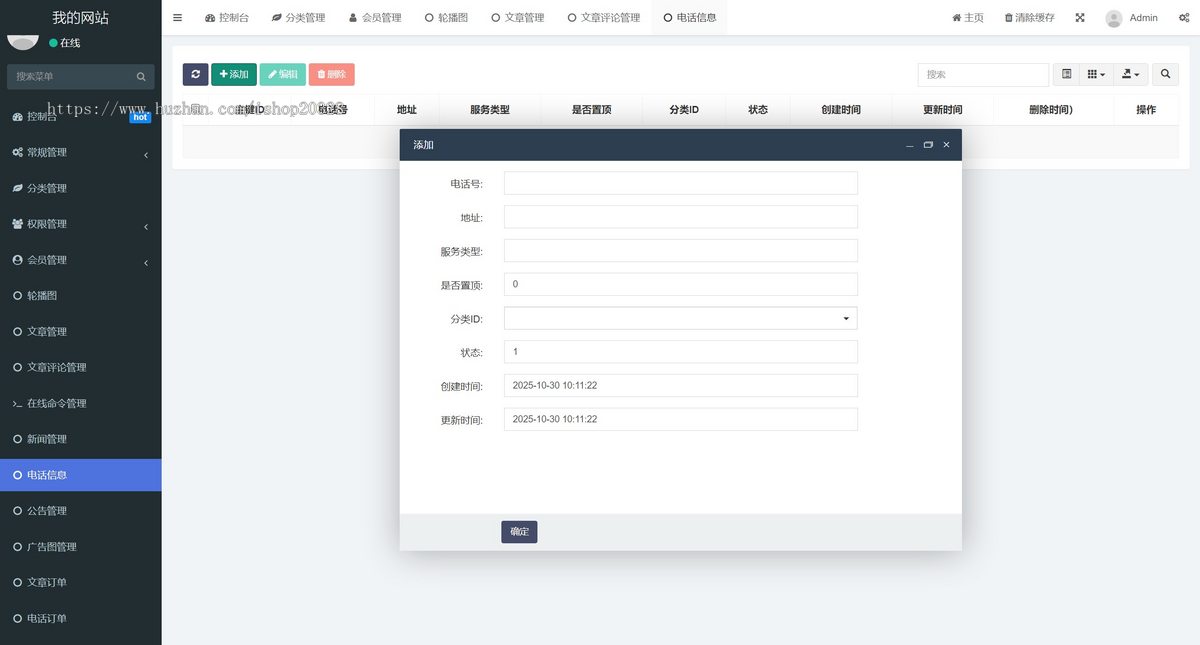Select the 电话信息 tab
Image resolution: width=1200 pixels, height=645 pixels.
pos(690,17)
